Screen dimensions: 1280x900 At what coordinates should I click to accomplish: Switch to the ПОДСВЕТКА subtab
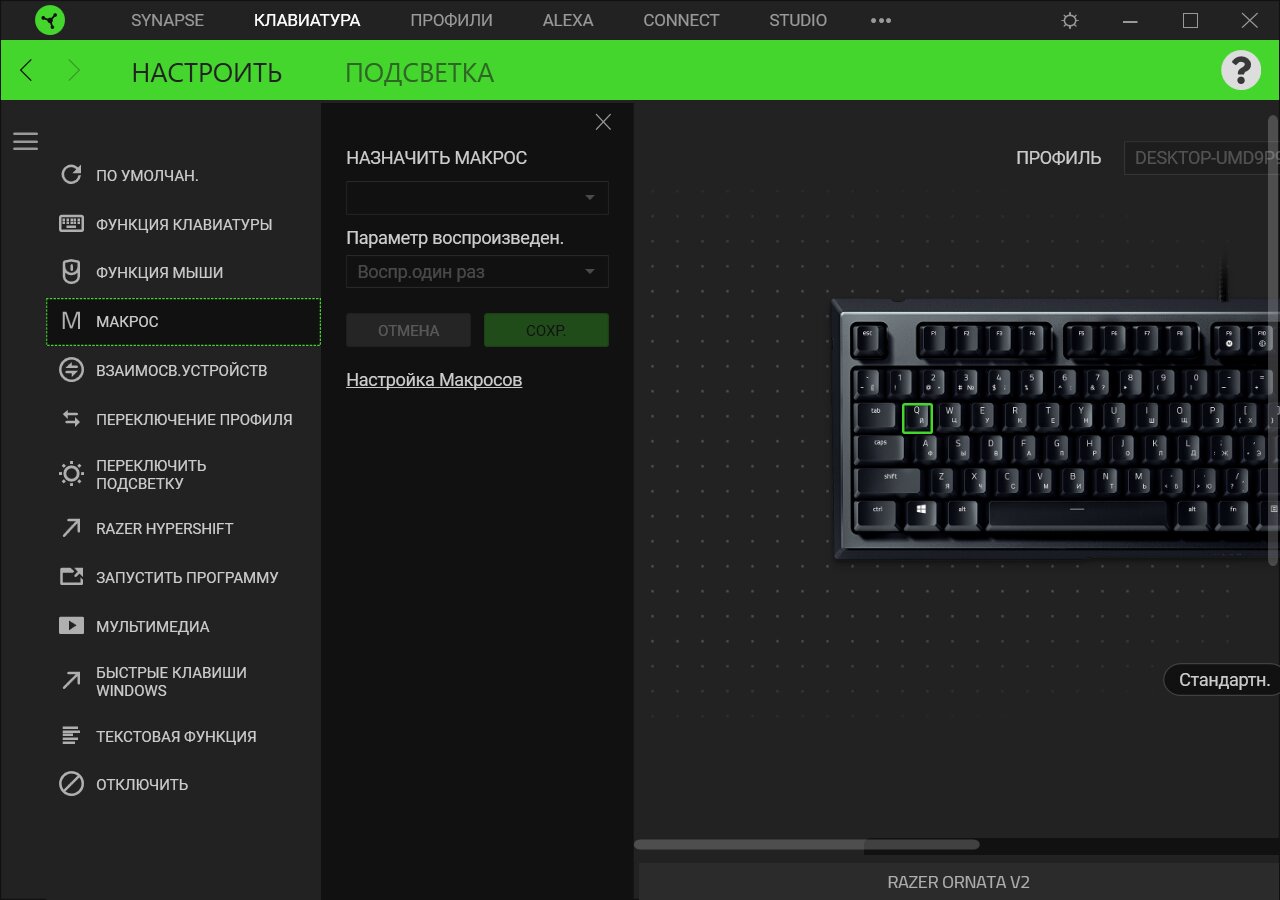click(419, 73)
